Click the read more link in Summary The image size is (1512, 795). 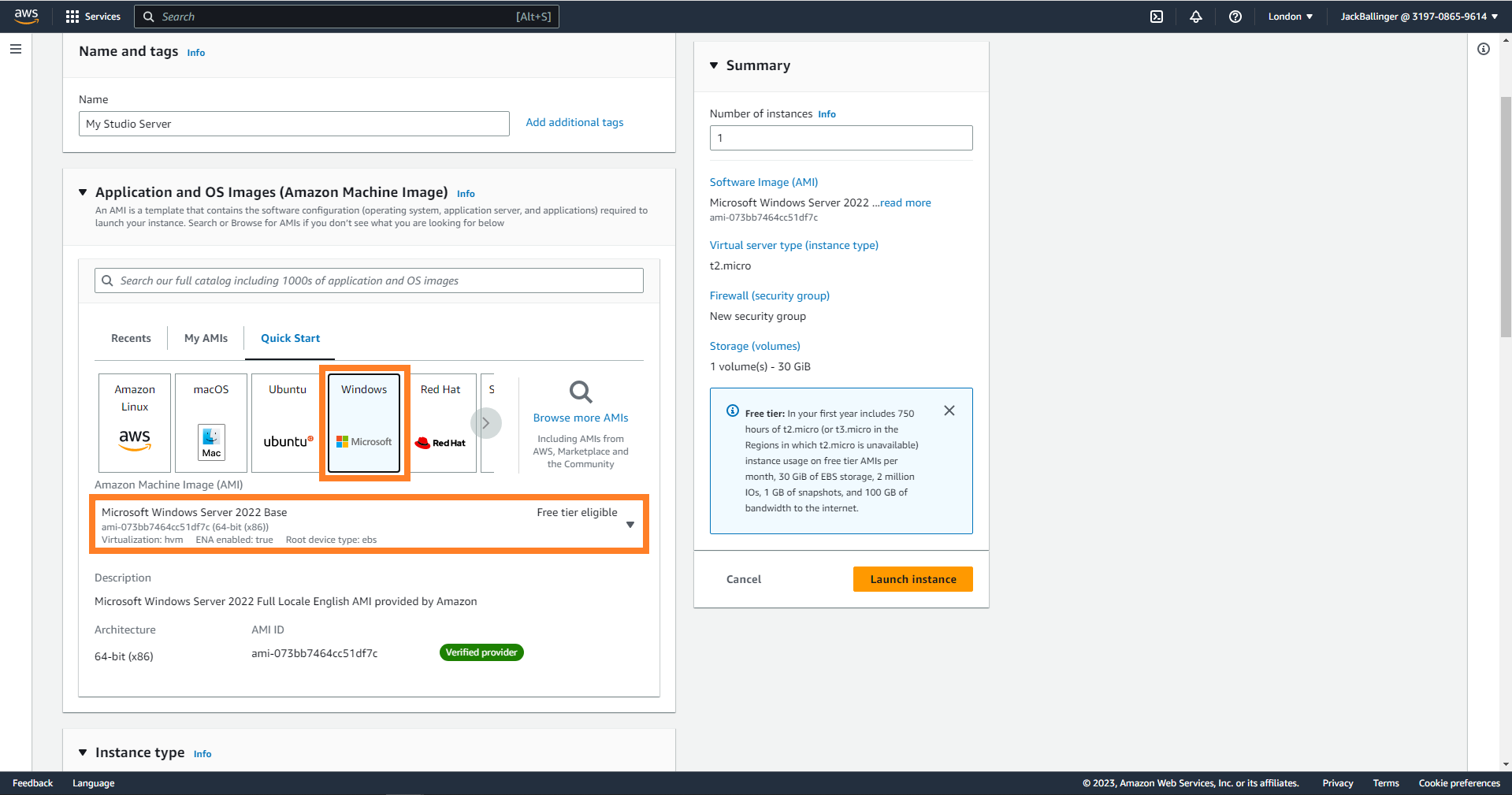click(x=905, y=202)
